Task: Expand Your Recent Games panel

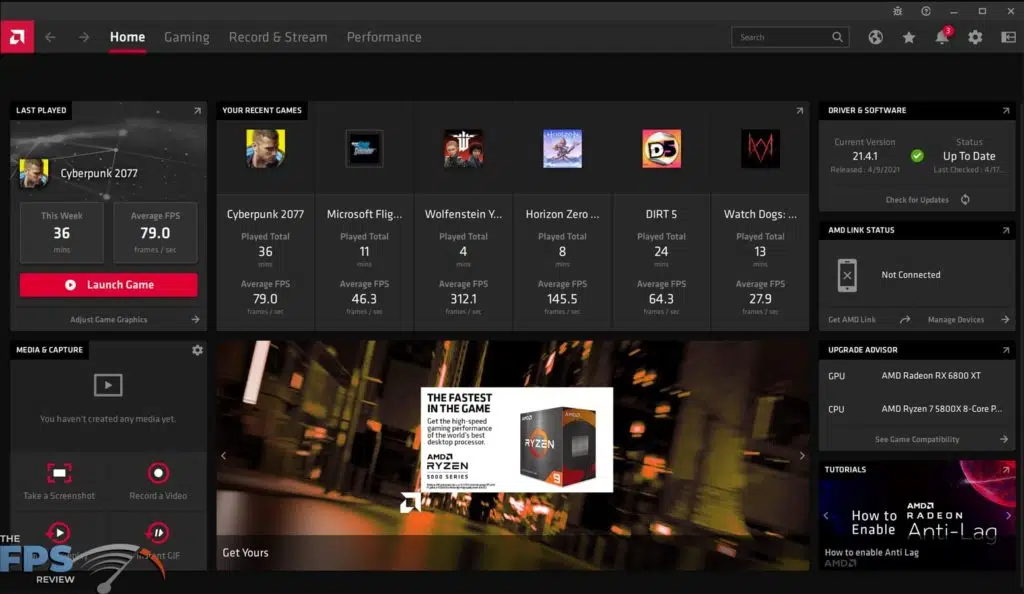Action: coord(799,111)
